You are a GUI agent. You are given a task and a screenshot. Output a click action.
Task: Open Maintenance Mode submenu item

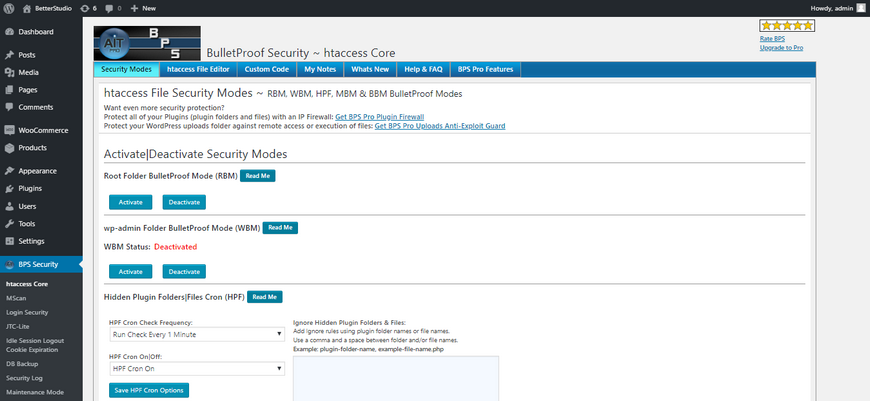(x=35, y=392)
